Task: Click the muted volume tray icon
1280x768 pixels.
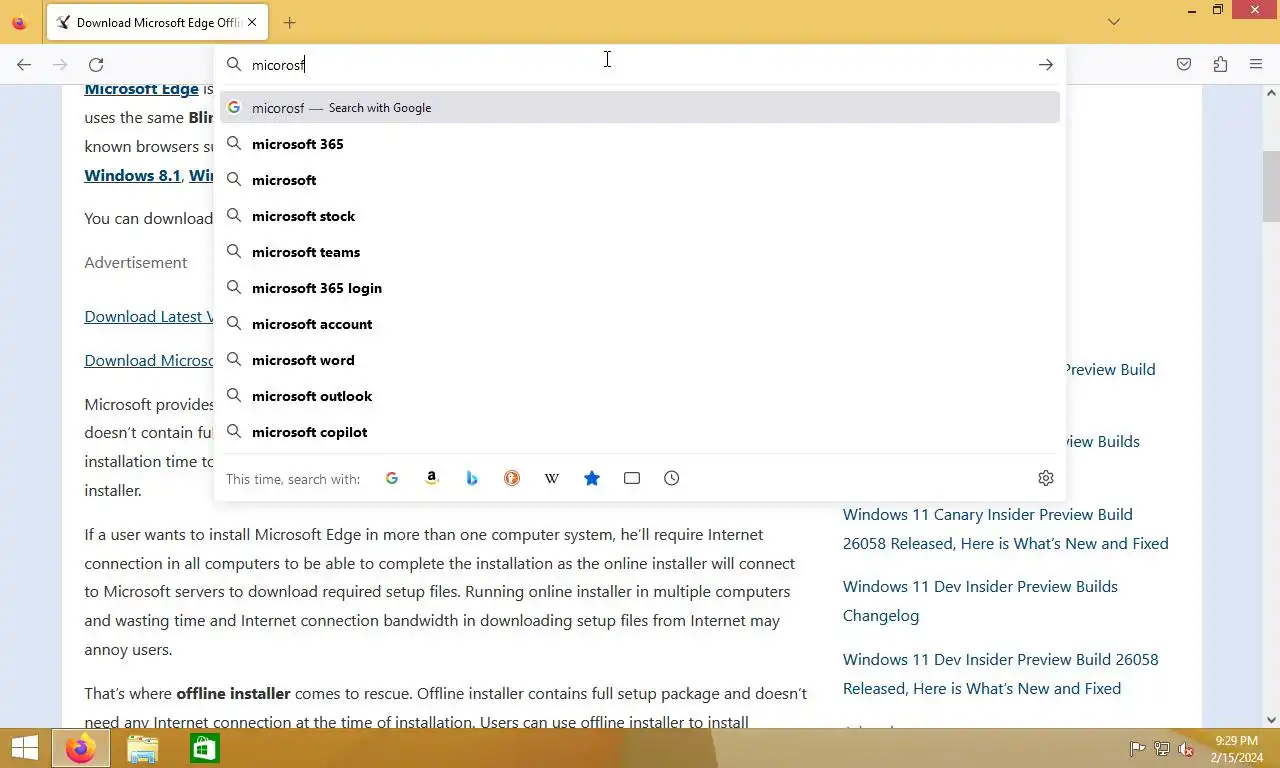Action: tap(1186, 749)
